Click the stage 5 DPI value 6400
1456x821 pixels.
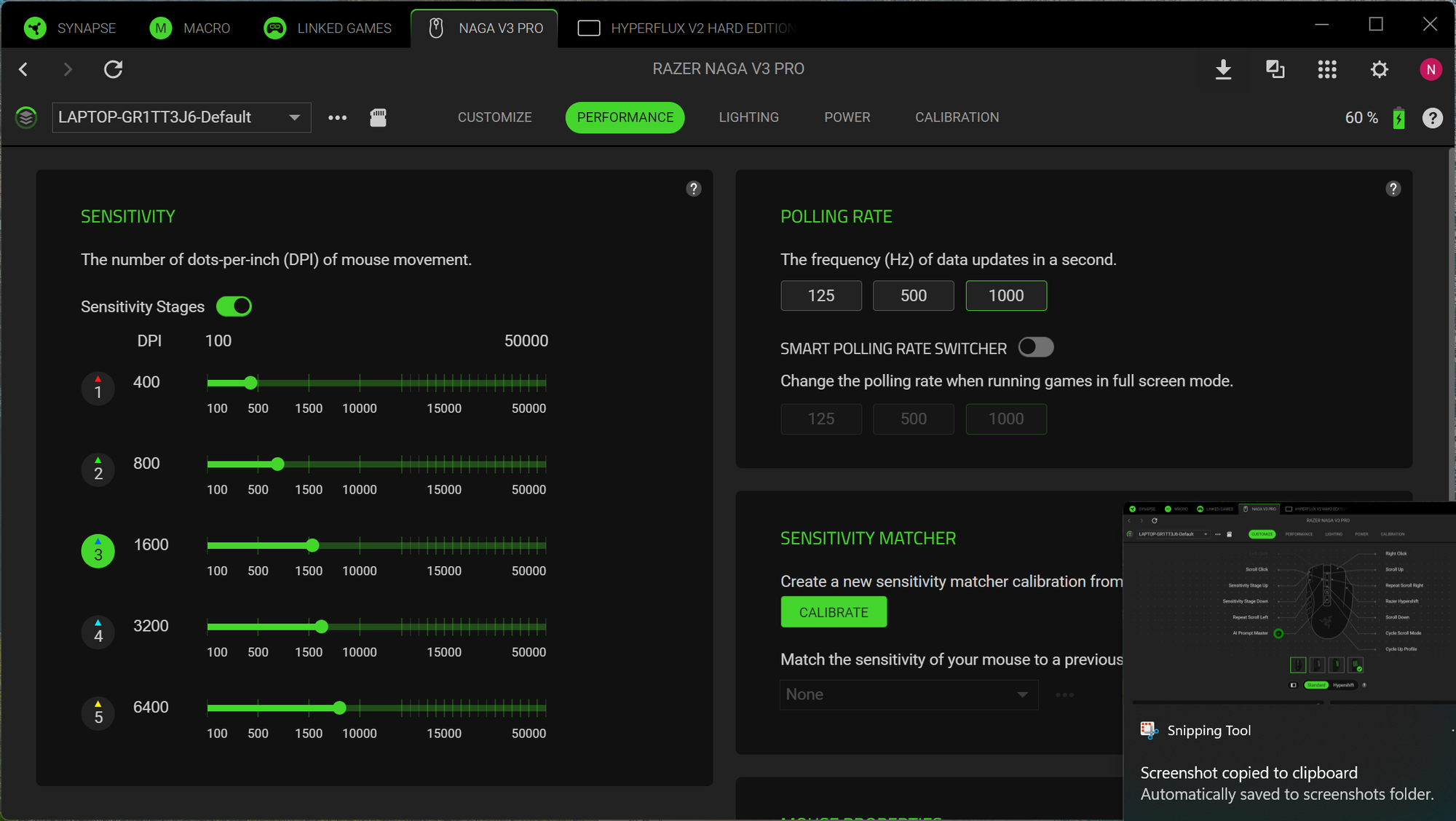pos(151,707)
